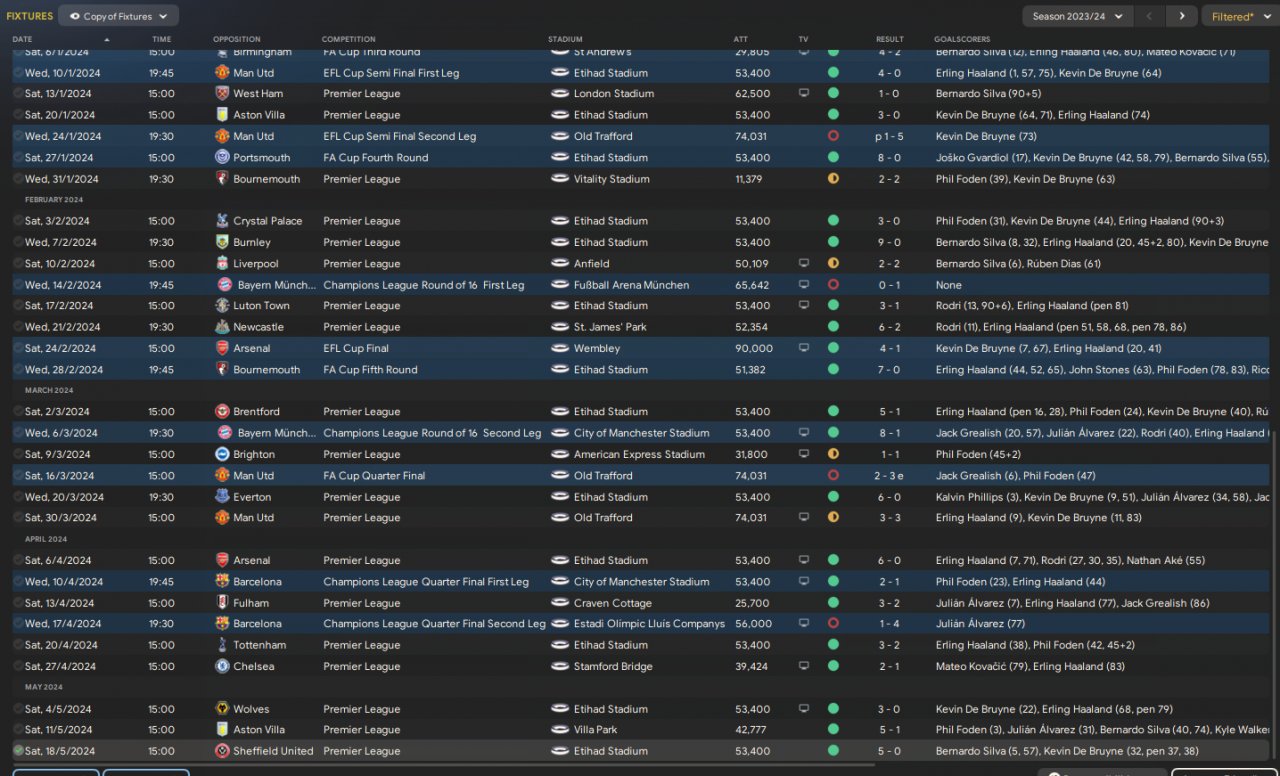Click the goalscorers text for Chelsea match
The image size is (1280, 776).
click(1030, 667)
